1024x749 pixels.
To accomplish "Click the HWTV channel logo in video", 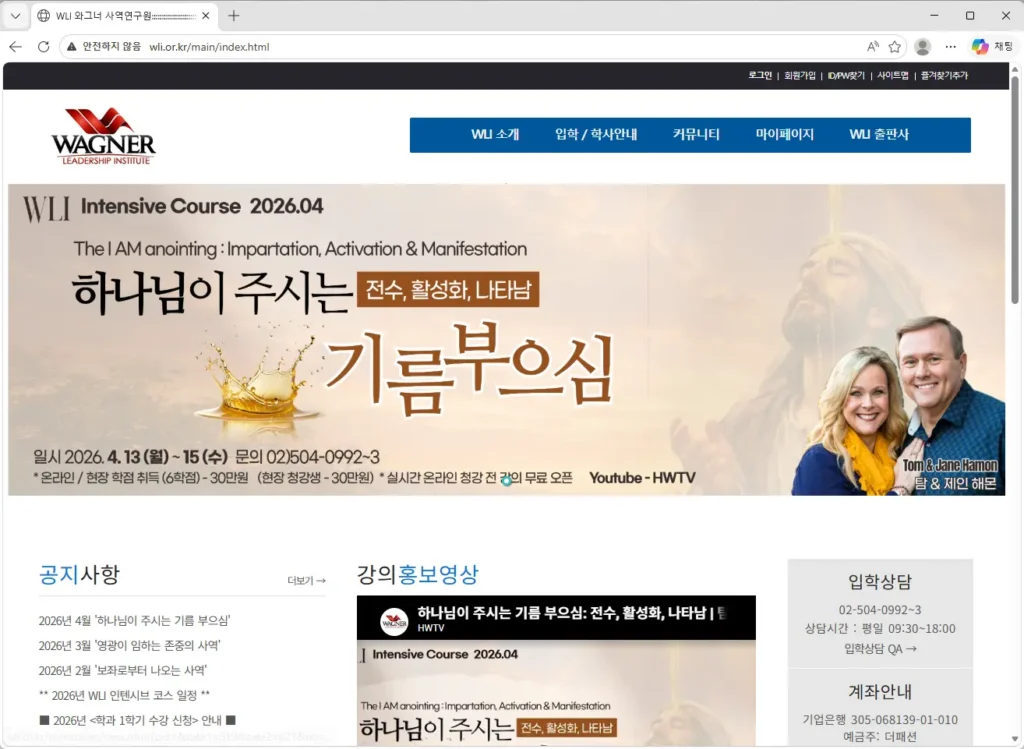I will pos(394,622).
